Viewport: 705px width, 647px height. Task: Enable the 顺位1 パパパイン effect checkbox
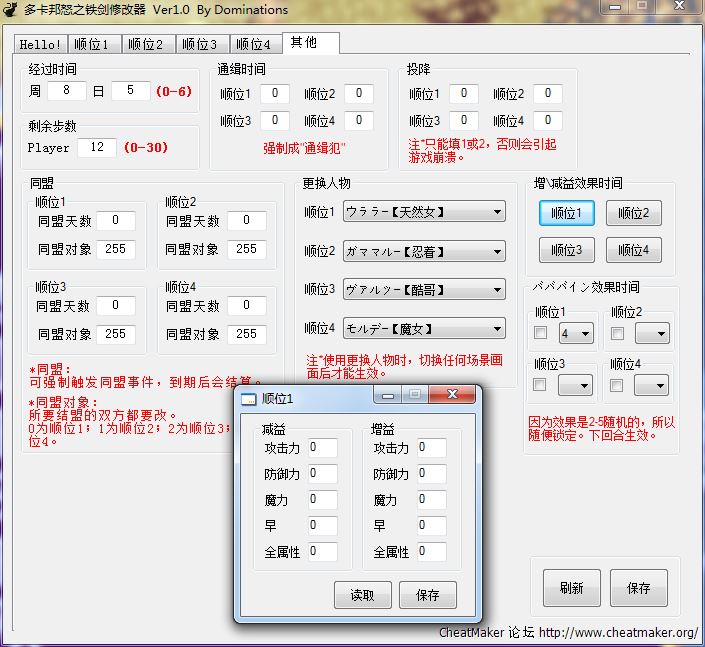[541, 332]
